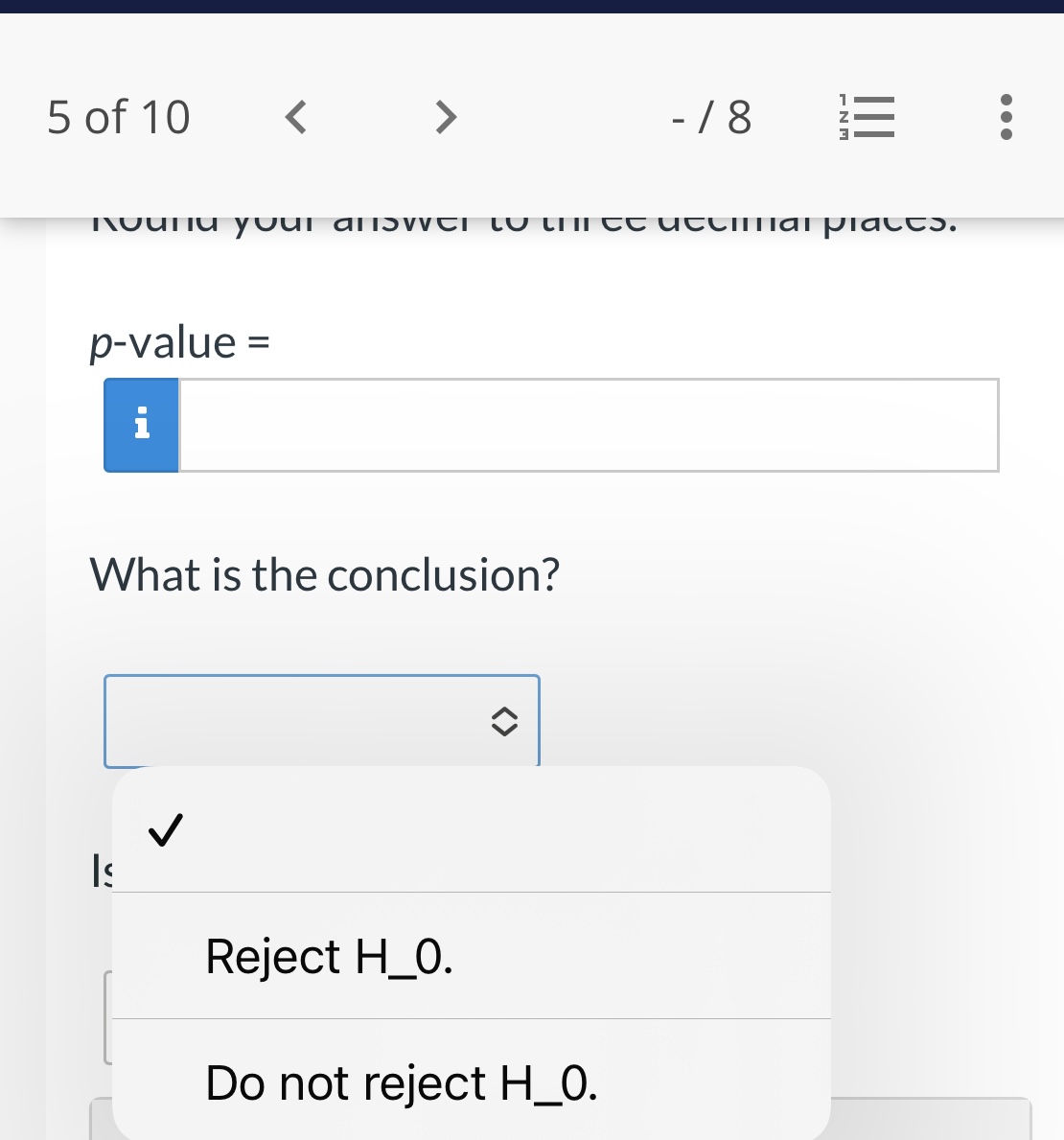Click the score display showing - / 8

point(709,117)
